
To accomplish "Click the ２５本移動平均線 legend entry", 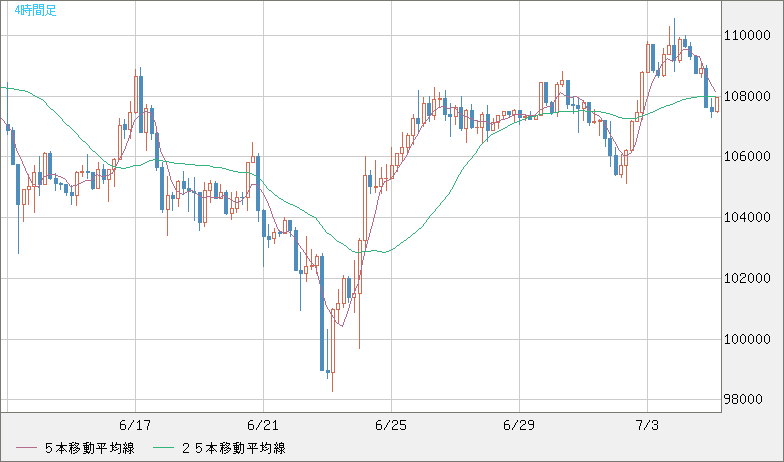I will tap(234, 448).
